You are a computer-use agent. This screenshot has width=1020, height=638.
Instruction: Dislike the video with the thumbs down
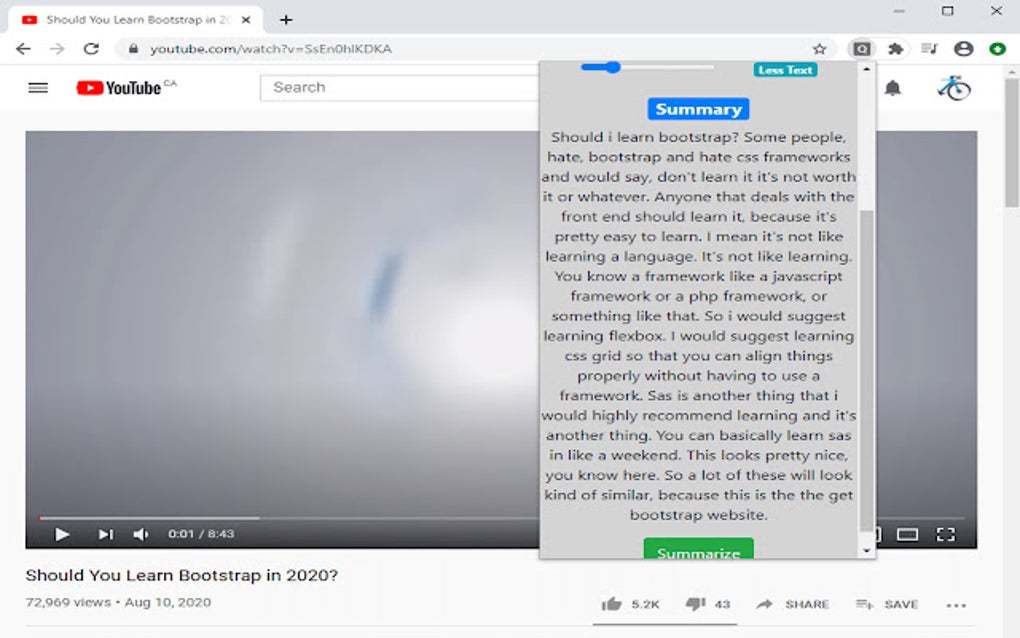(697, 604)
